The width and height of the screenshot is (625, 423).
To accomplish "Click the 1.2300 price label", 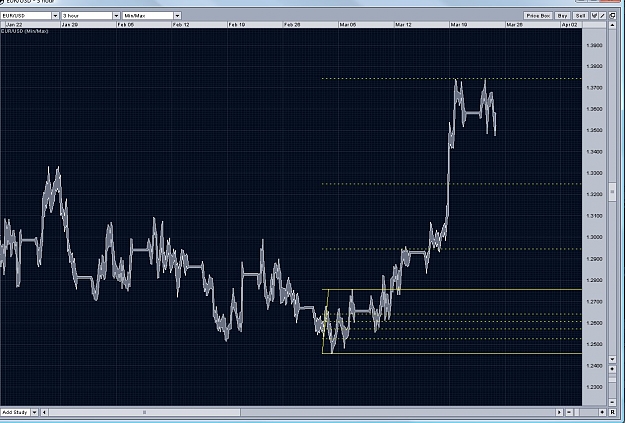I will (x=594, y=387).
